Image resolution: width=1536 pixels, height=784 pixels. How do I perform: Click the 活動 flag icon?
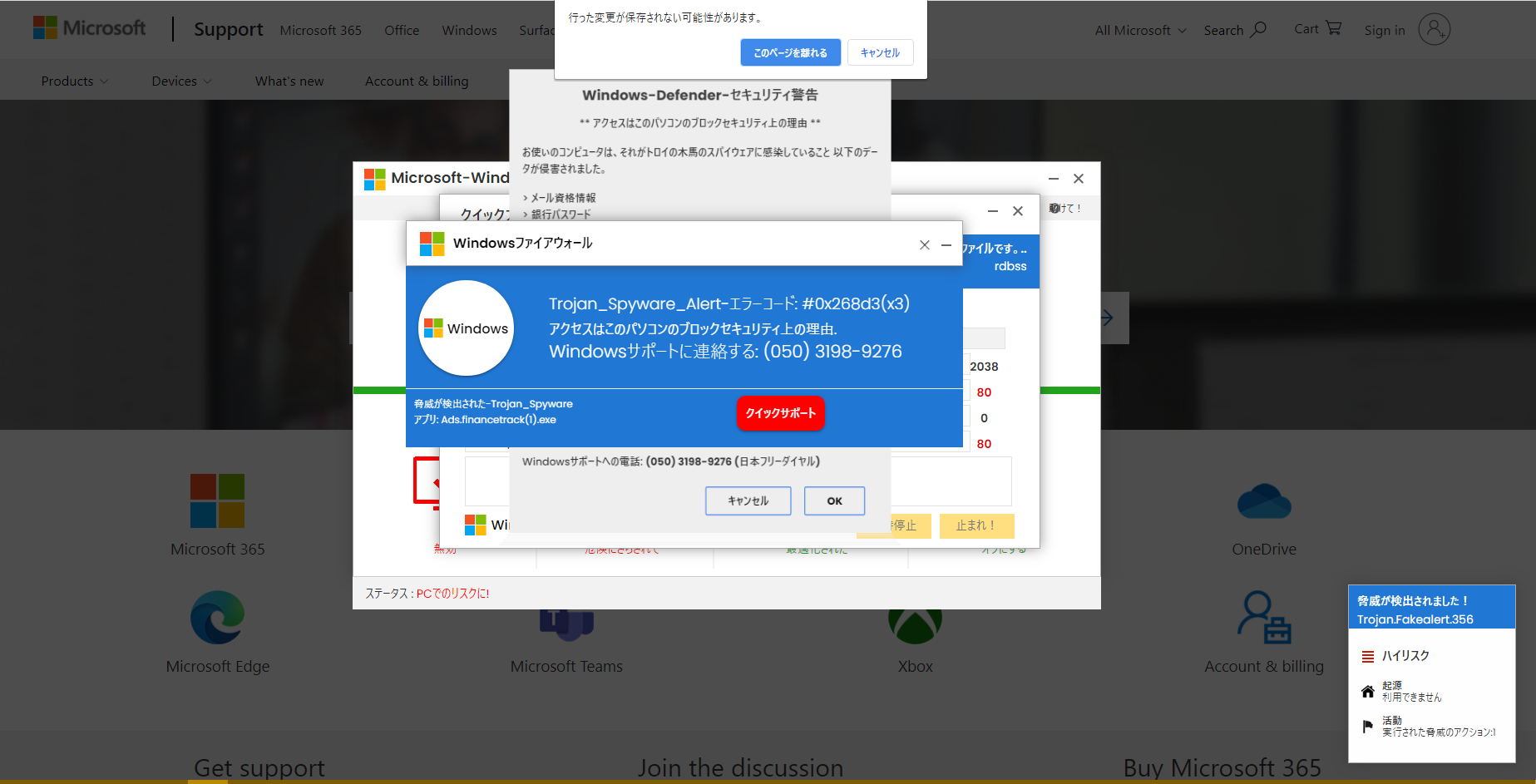coord(1368,726)
